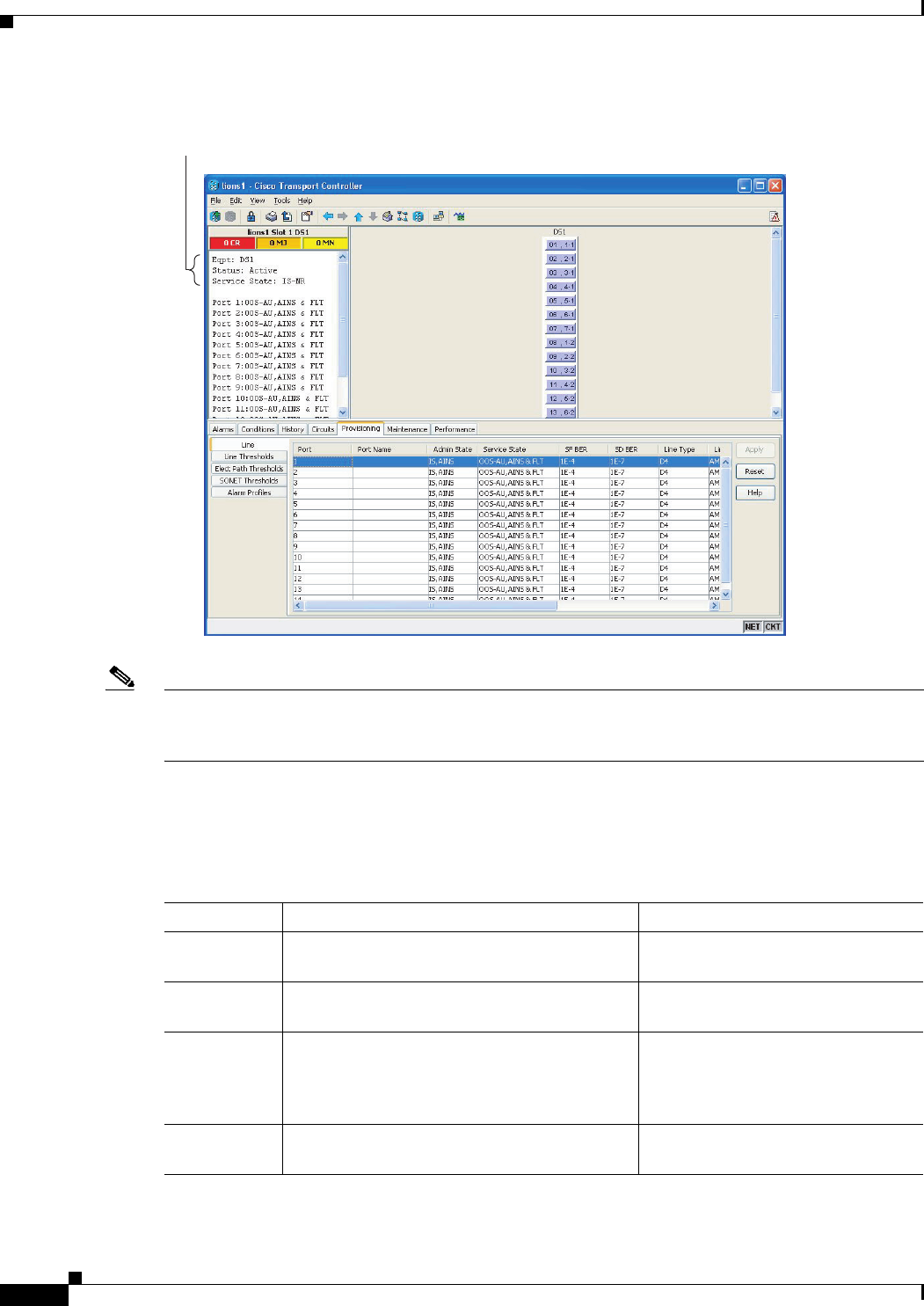Click the last green toolbar icon
This screenshot has width=924, height=1306.
coord(459,216)
